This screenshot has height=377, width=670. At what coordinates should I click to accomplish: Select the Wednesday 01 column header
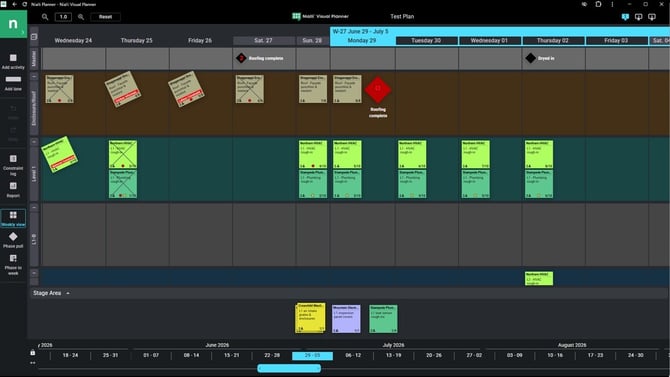coord(489,41)
